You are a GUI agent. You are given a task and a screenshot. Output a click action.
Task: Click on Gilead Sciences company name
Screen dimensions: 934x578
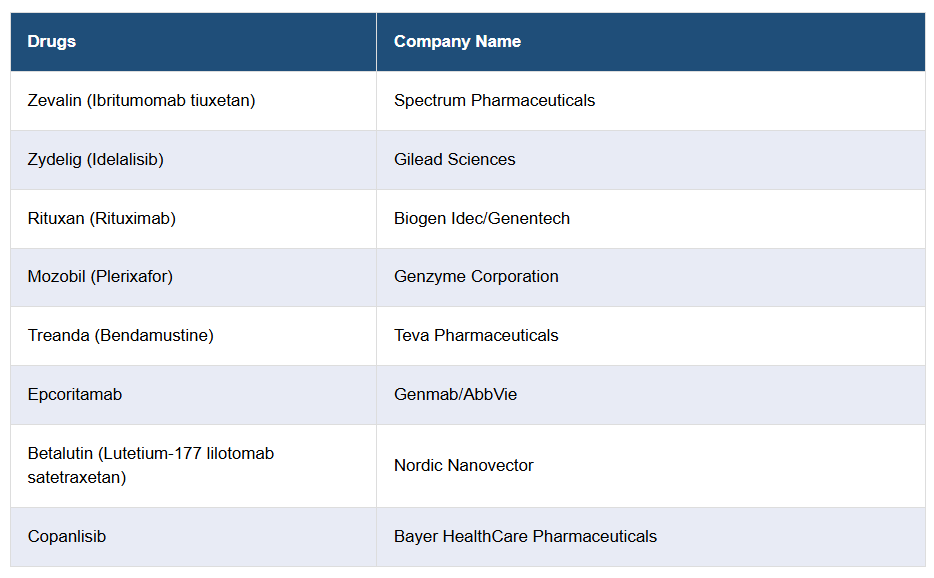click(455, 160)
